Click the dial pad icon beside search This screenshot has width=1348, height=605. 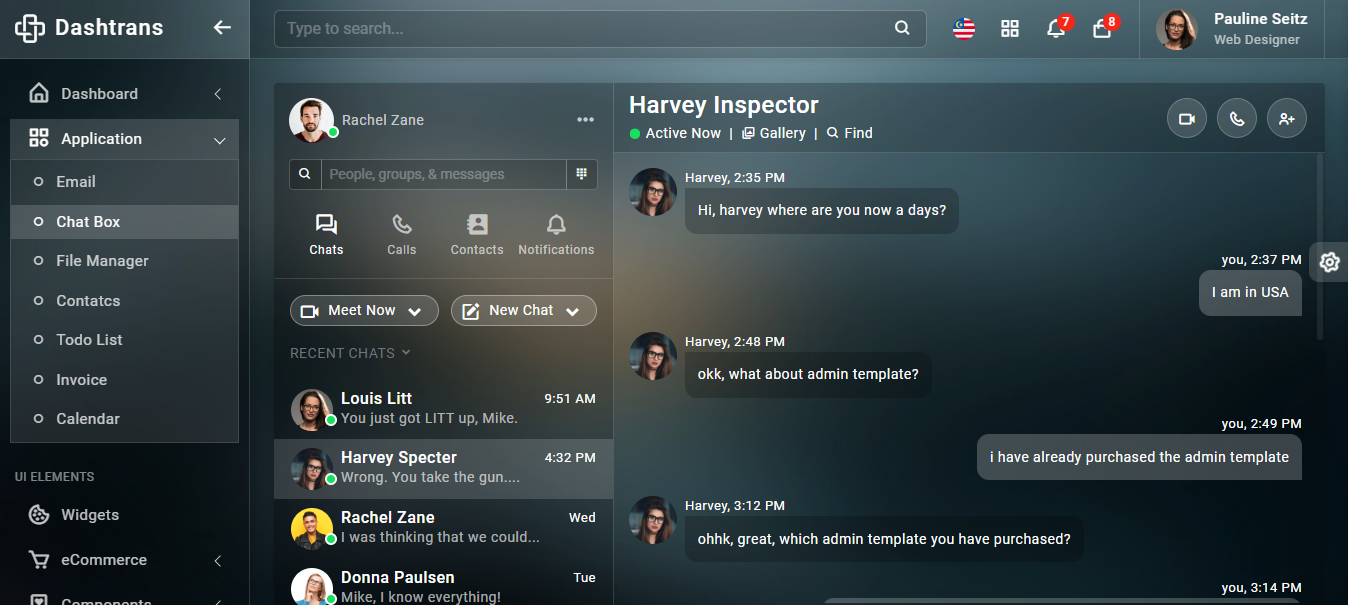coord(581,174)
